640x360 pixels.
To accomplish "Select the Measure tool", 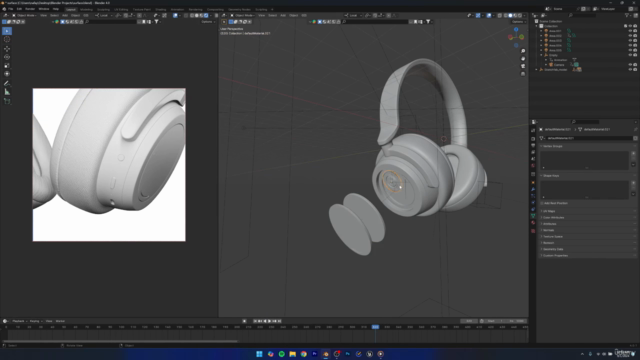I will click(7, 92).
